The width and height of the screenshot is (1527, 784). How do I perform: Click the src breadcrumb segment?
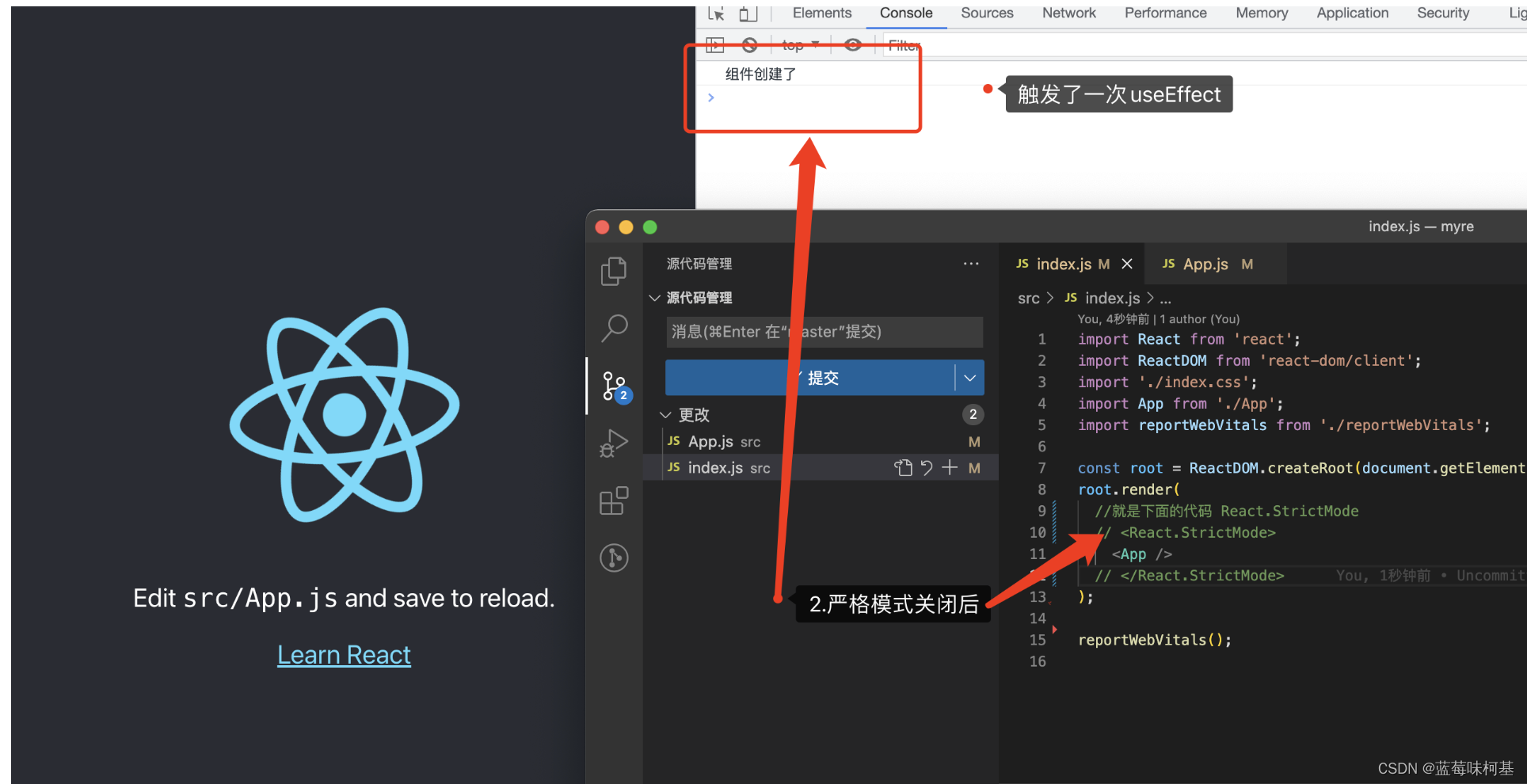1028,298
